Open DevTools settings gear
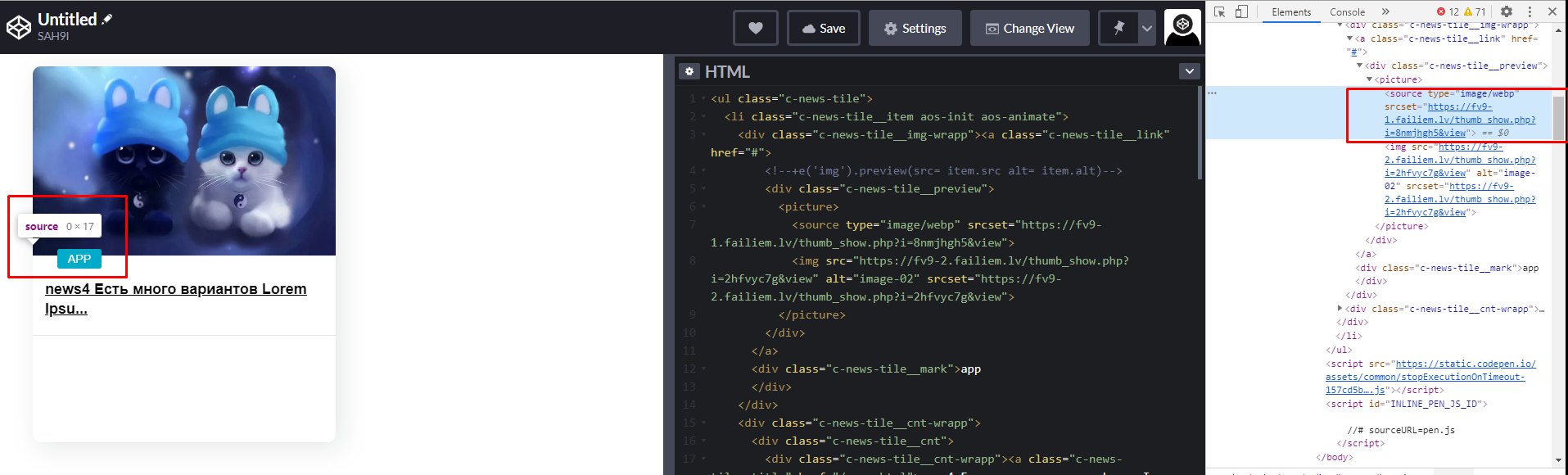This screenshot has width=1568, height=475. point(1507,11)
